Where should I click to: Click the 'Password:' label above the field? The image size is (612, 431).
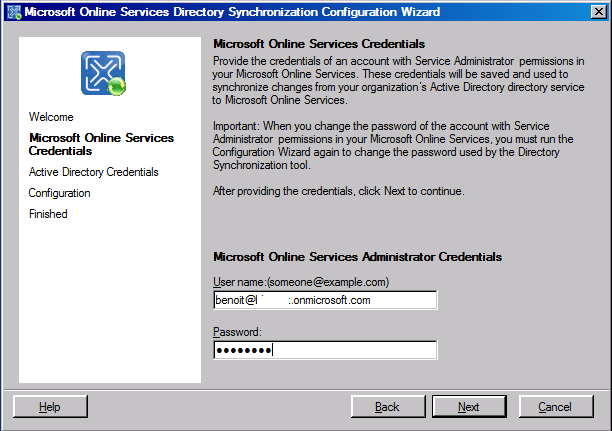coord(237,331)
